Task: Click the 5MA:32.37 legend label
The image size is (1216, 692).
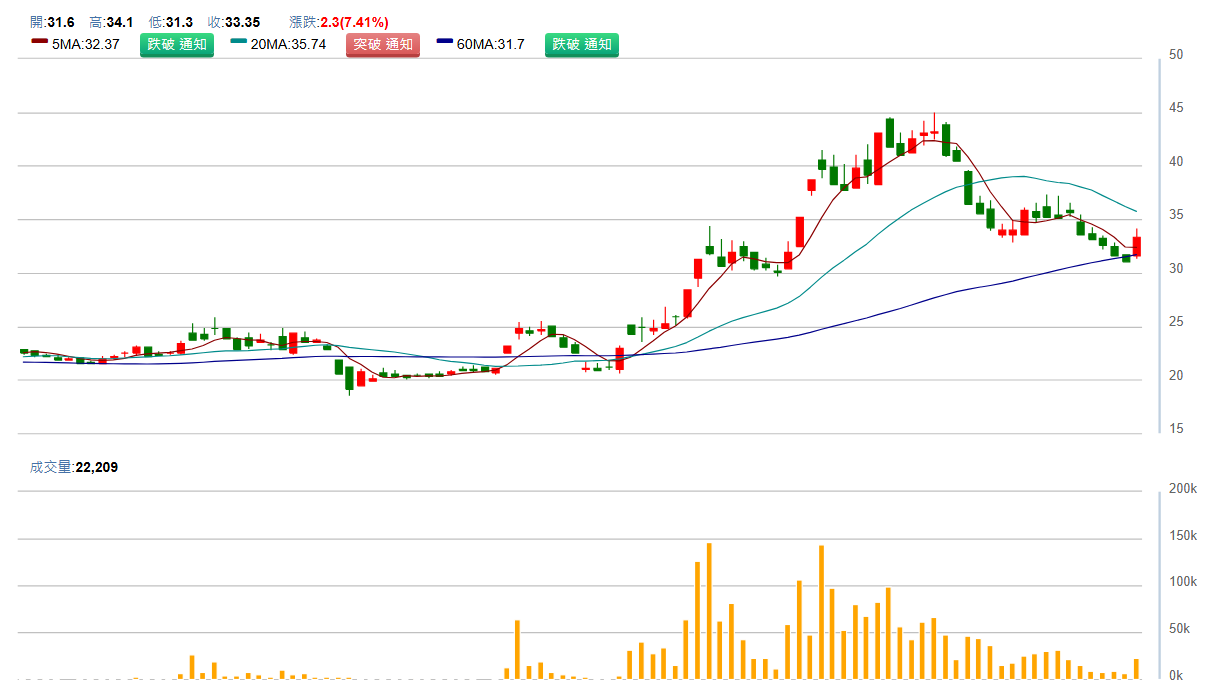Action: [x=85, y=45]
